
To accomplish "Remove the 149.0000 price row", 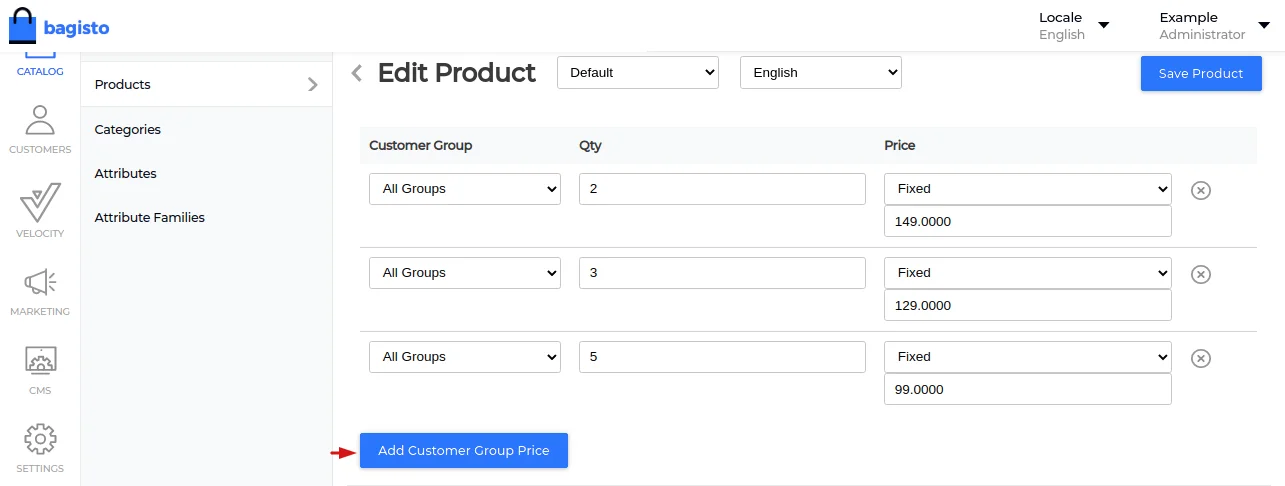I will (1201, 190).
